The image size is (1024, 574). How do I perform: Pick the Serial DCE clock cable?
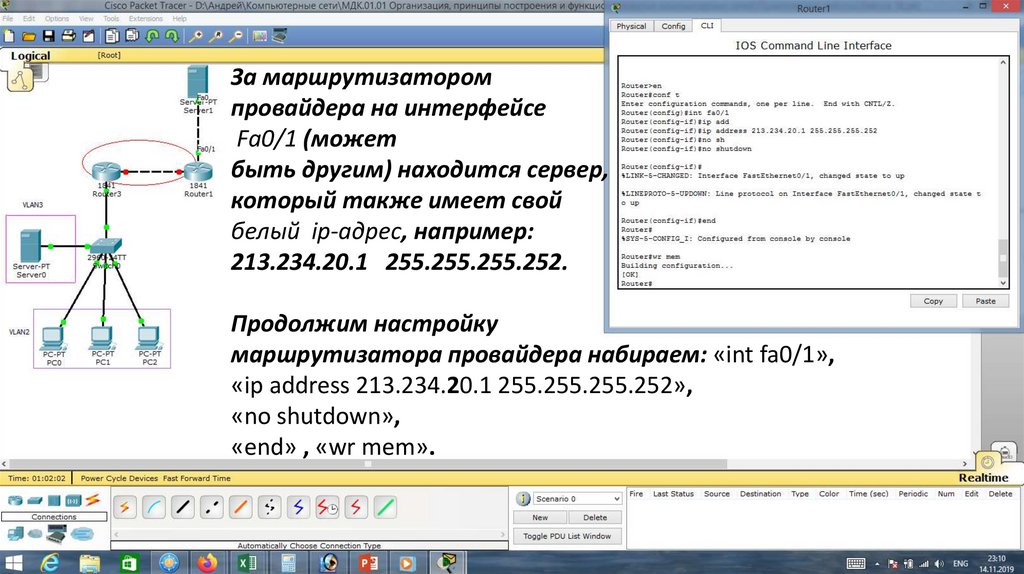coord(327,507)
